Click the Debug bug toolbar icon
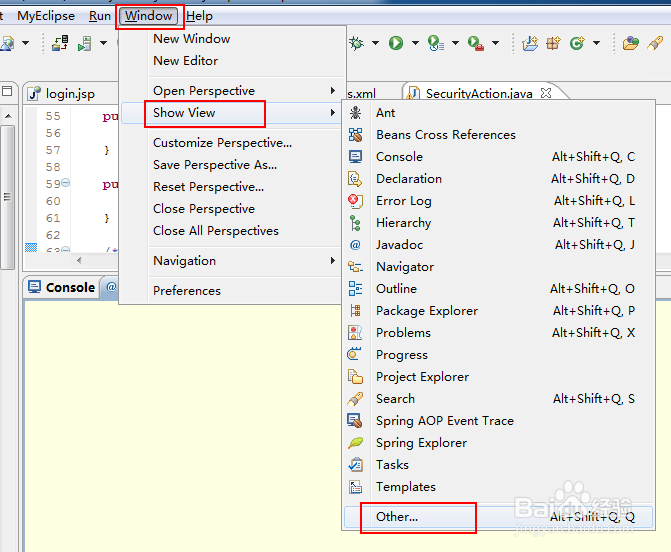 click(356, 43)
